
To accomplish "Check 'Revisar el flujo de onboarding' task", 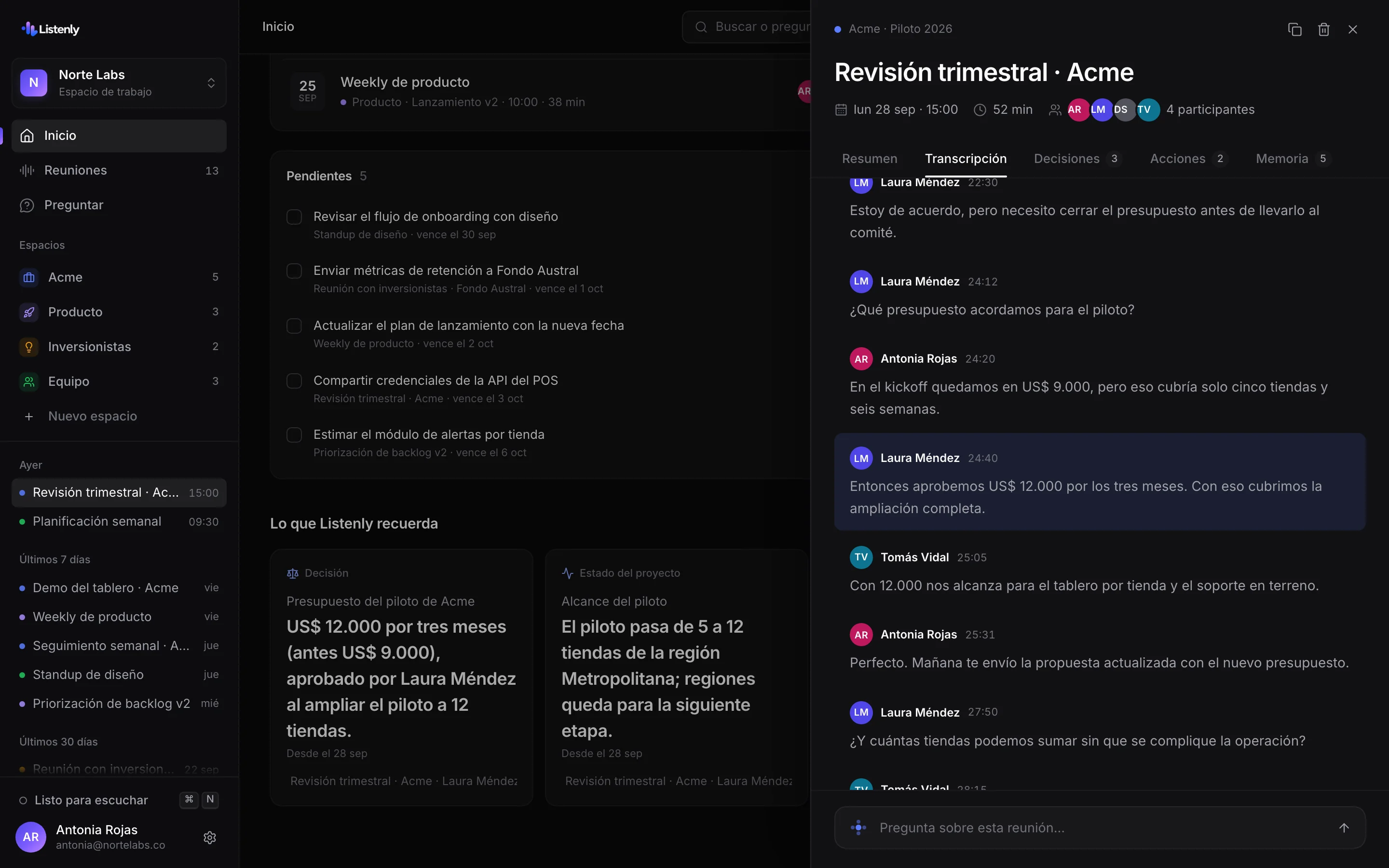I will 294,217.
